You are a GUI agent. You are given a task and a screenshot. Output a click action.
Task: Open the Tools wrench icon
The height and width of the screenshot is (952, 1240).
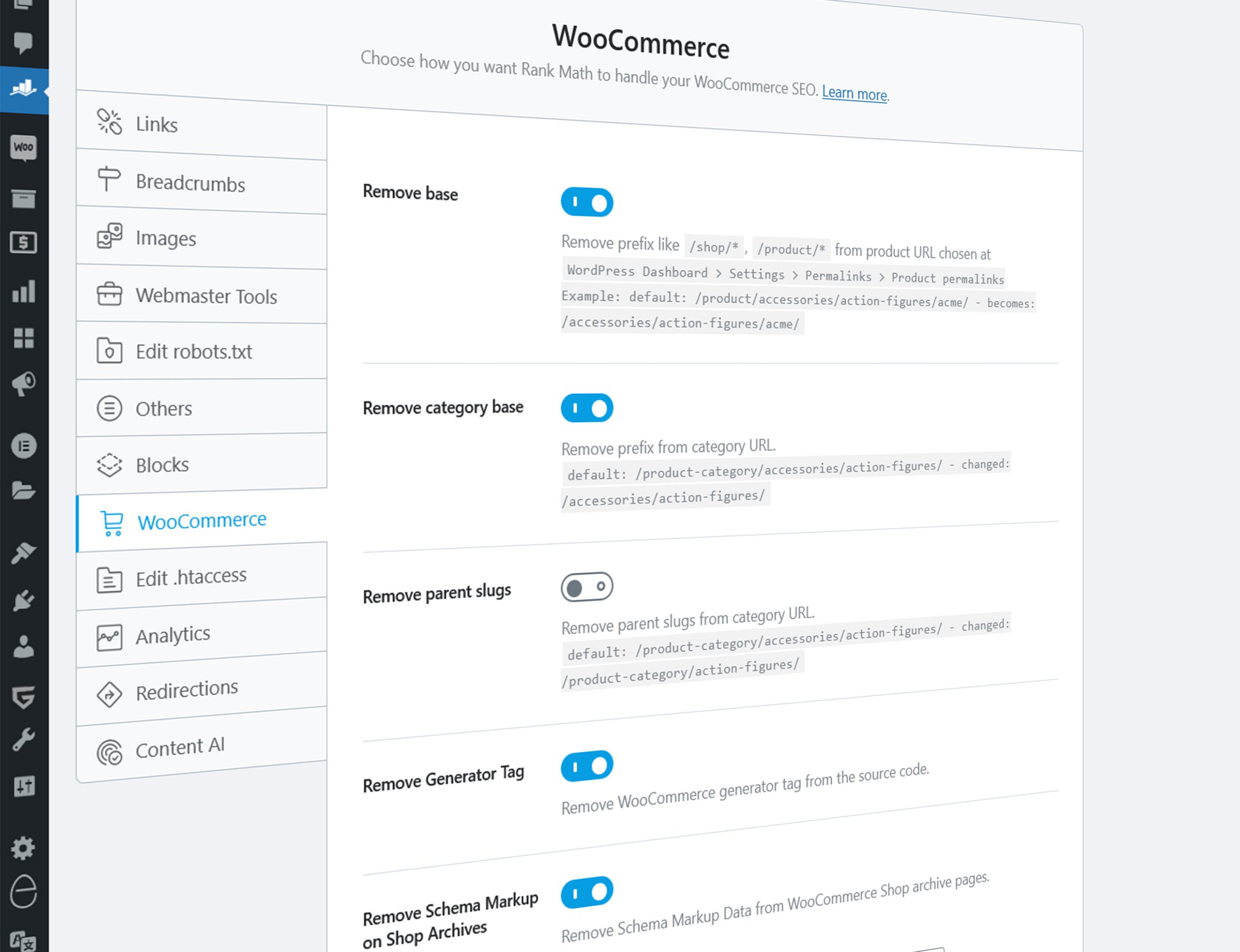(23, 739)
